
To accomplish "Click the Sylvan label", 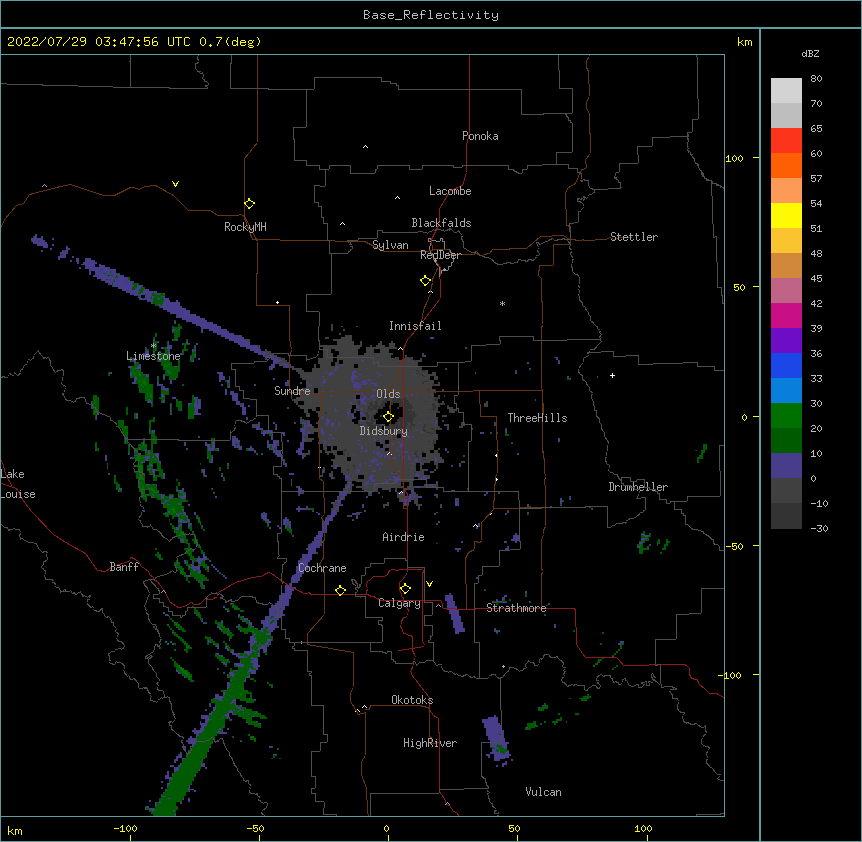I will point(390,245).
